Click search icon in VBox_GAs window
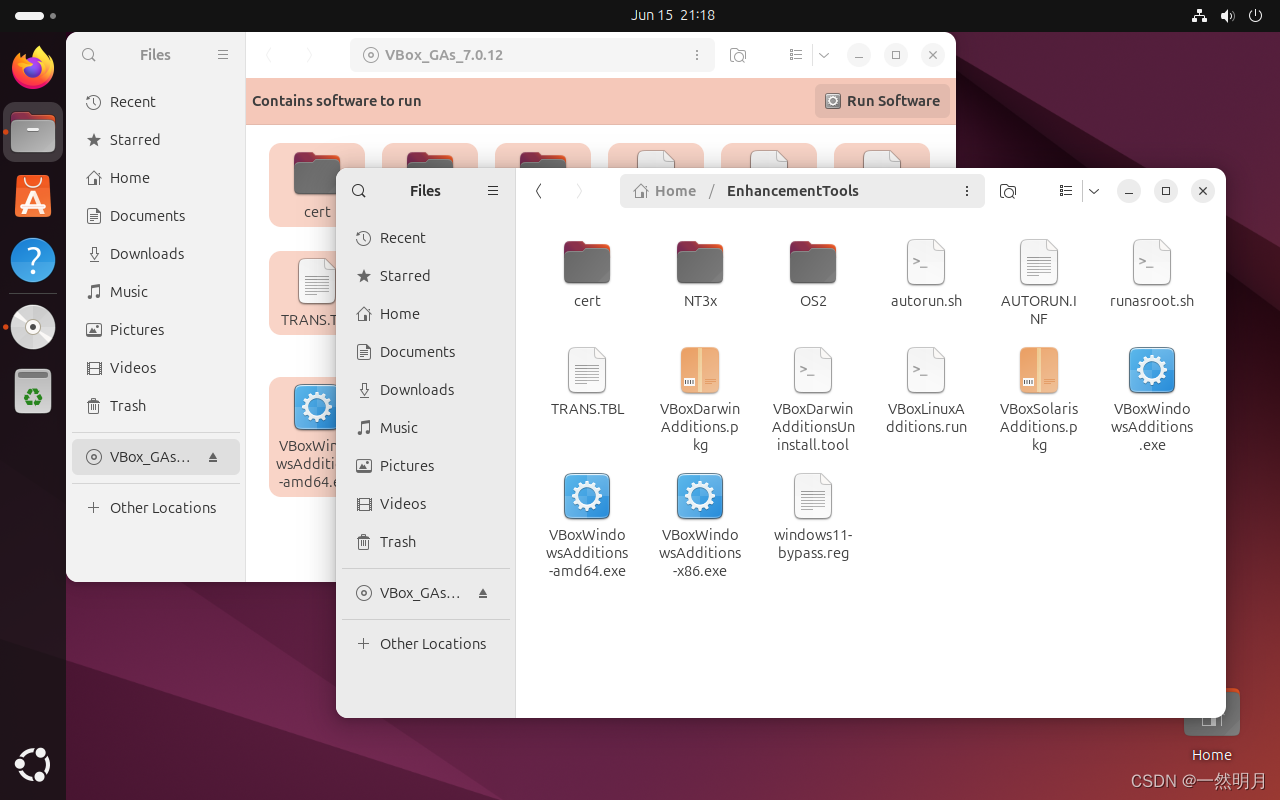 click(89, 55)
